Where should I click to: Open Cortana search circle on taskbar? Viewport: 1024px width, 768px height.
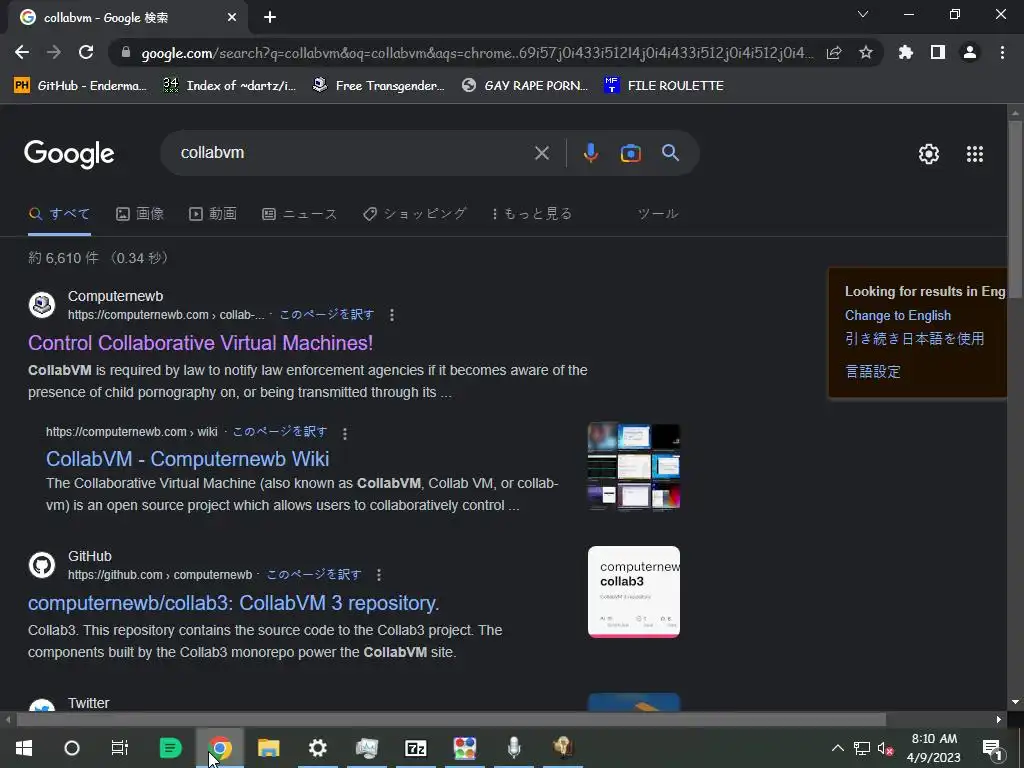(72, 748)
